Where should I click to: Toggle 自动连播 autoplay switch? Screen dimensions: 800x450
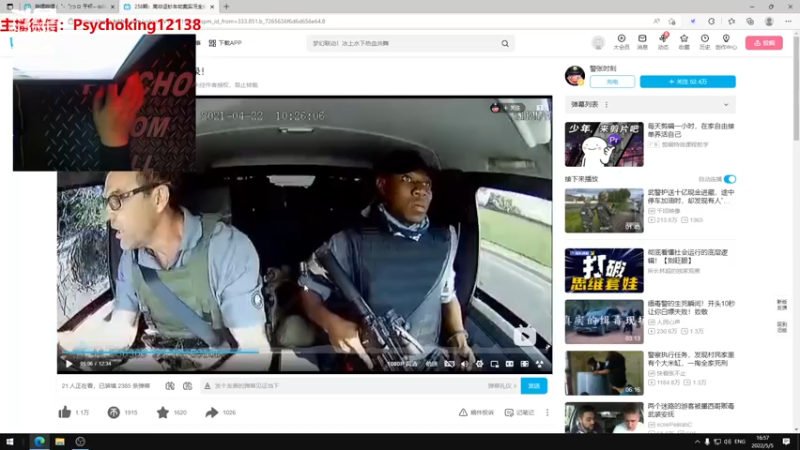[x=730, y=179]
